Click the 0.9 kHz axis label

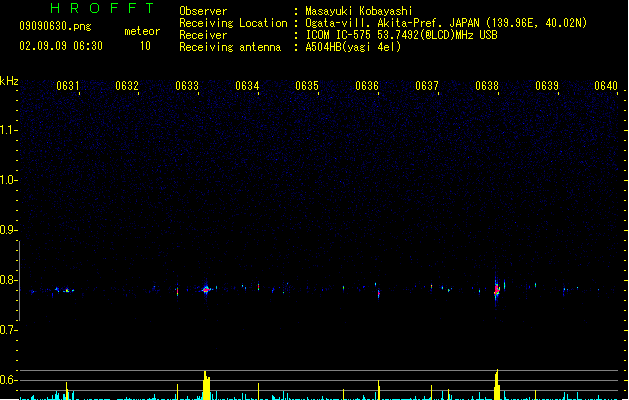(x=8, y=230)
